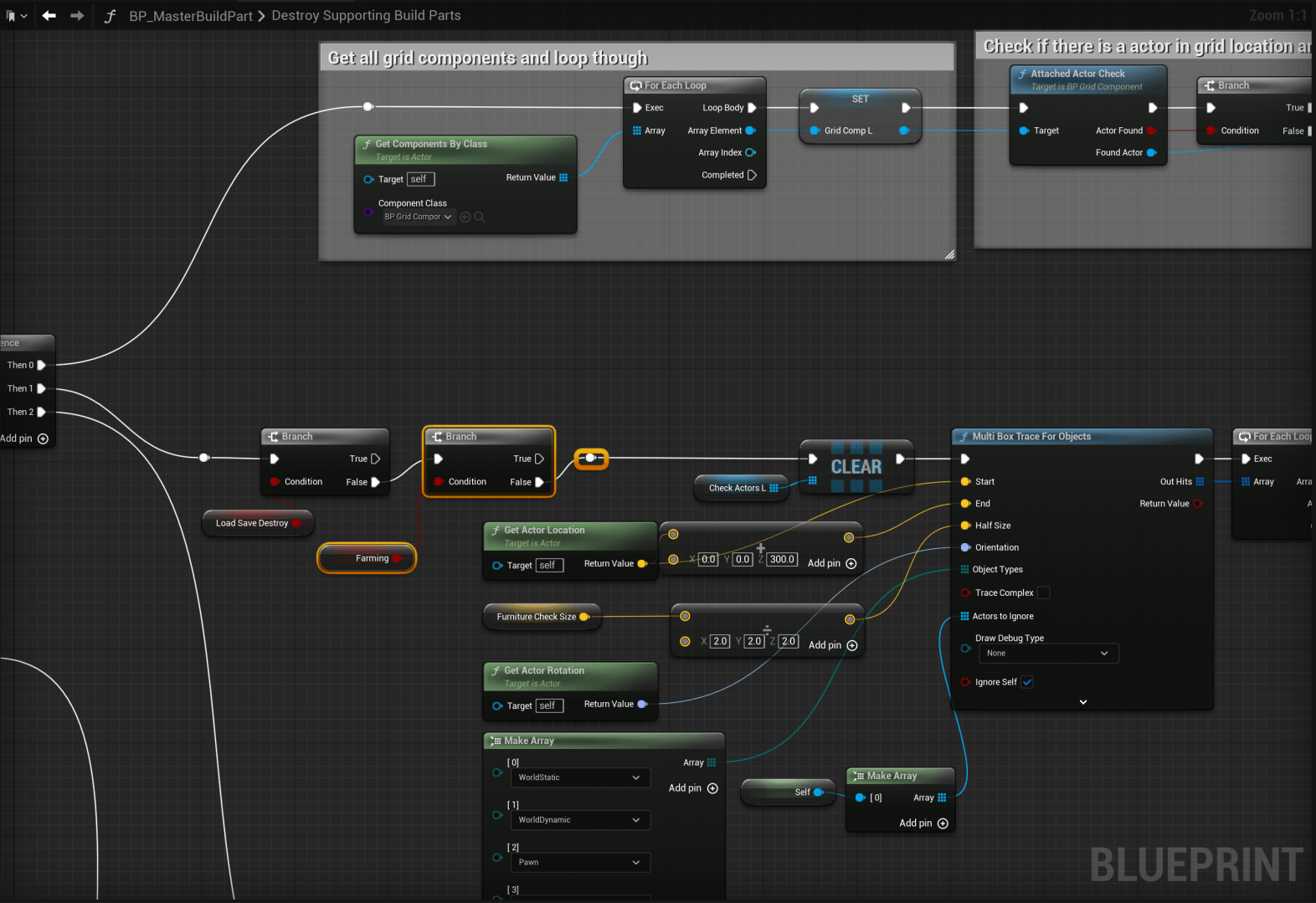Click Object Types pin on Multi Box Trace
The height and width of the screenshot is (903, 1316).
pyautogui.click(x=964, y=569)
